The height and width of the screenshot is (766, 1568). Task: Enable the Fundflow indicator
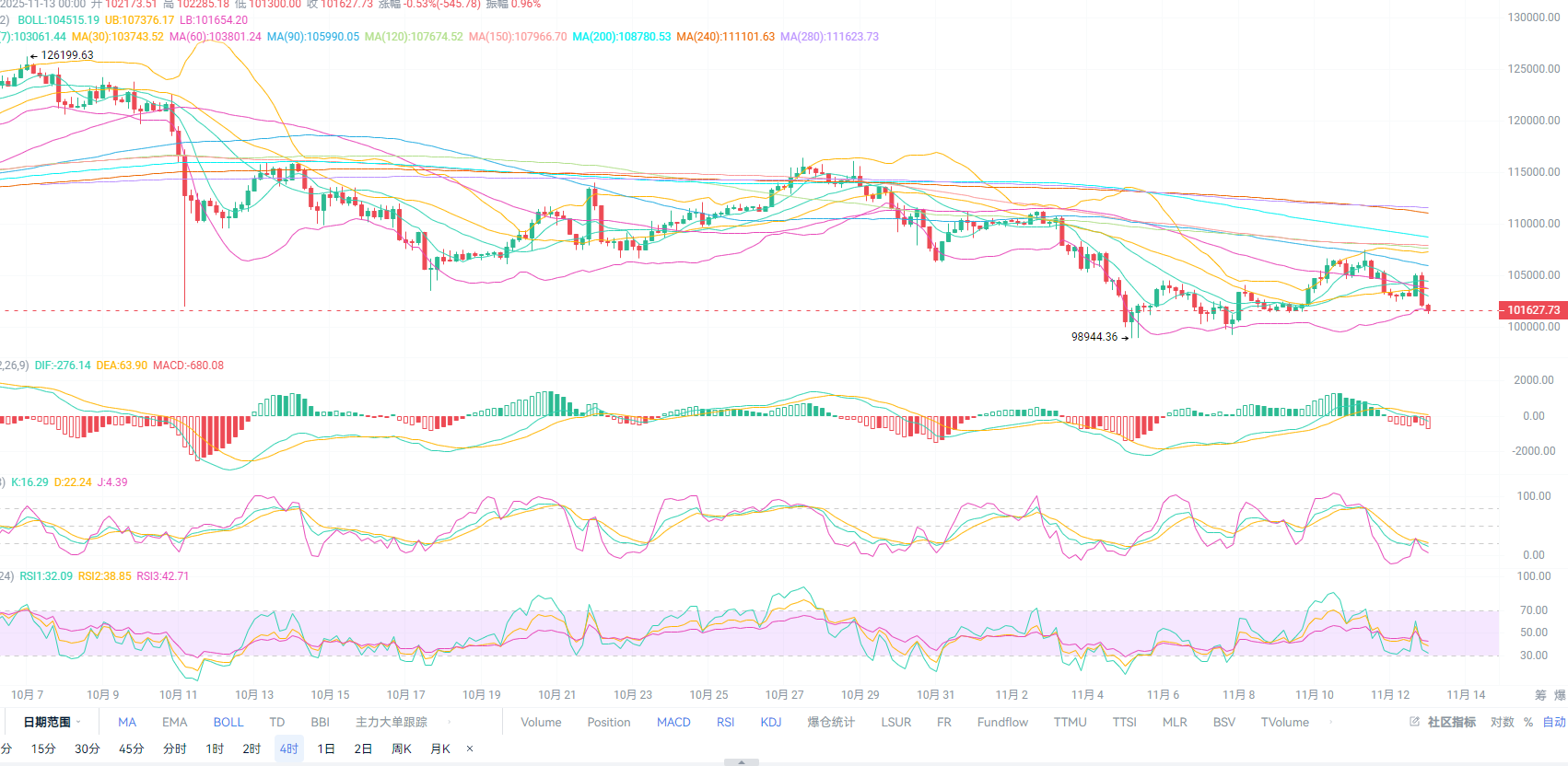1002,722
